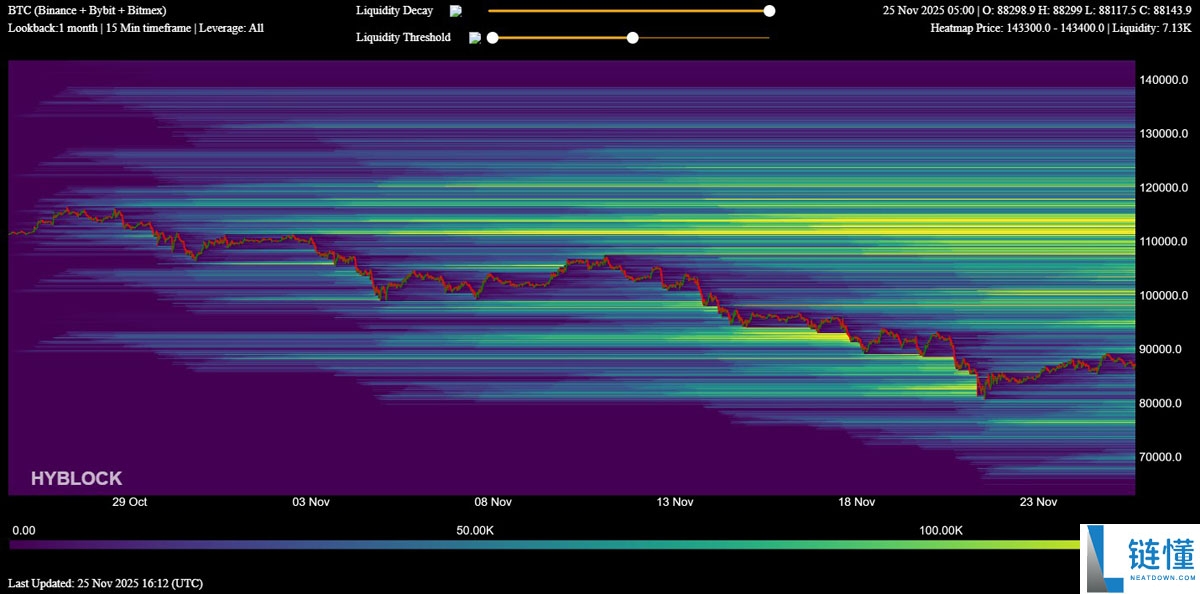Viewport: 1200px width, 594px height.
Task: Click the 13 Nov date label
Action: coord(675,502)
